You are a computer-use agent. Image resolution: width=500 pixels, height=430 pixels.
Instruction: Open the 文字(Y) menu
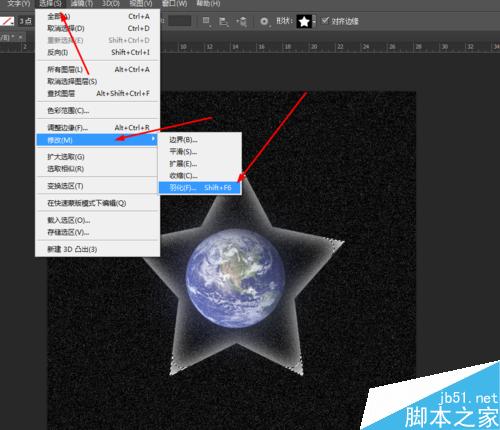19,4
